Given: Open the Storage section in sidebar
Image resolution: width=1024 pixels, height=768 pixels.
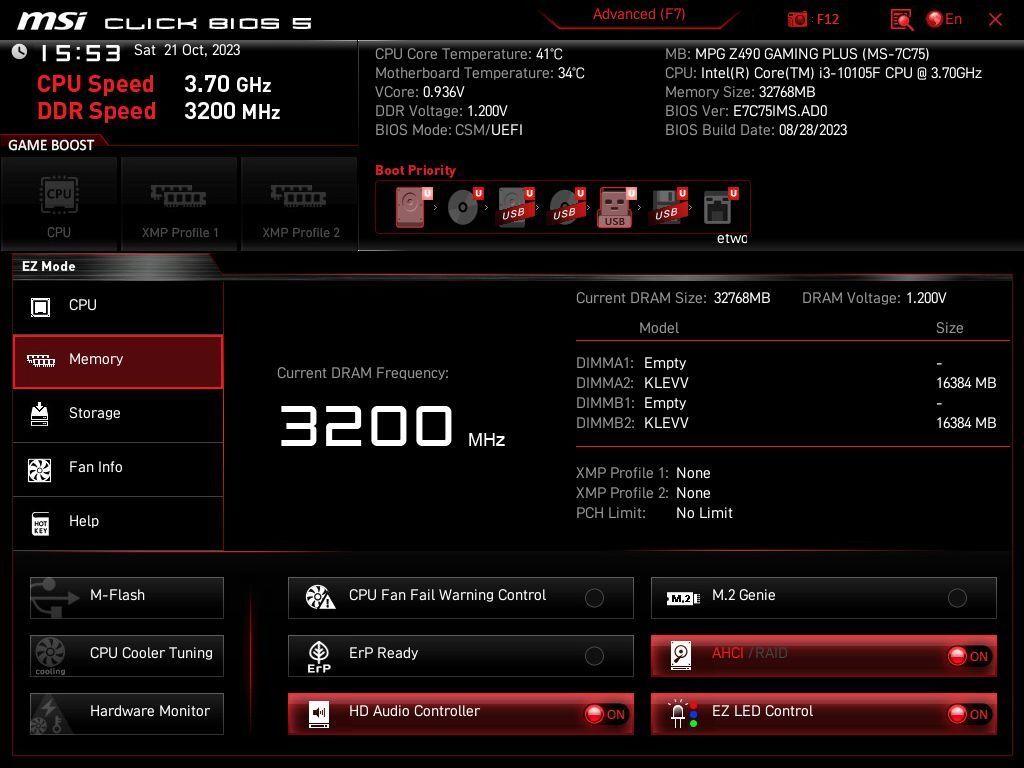Looking at the screenshot, I should pyautogui.click(x=118, y=415).
